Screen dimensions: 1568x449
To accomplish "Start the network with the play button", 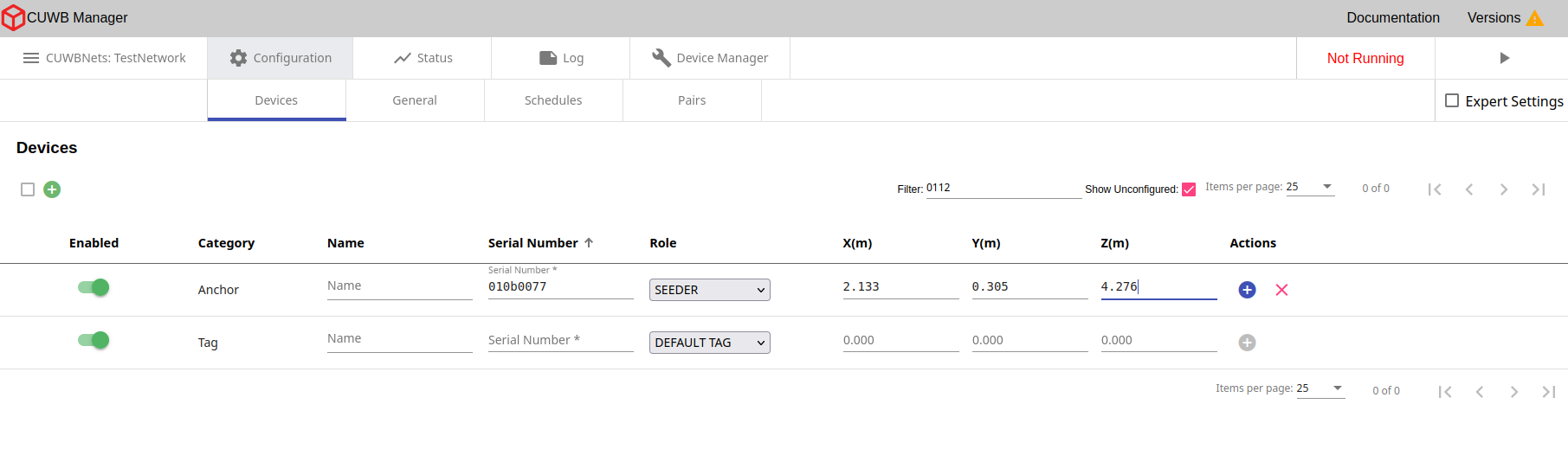I will click(1504, 58).
